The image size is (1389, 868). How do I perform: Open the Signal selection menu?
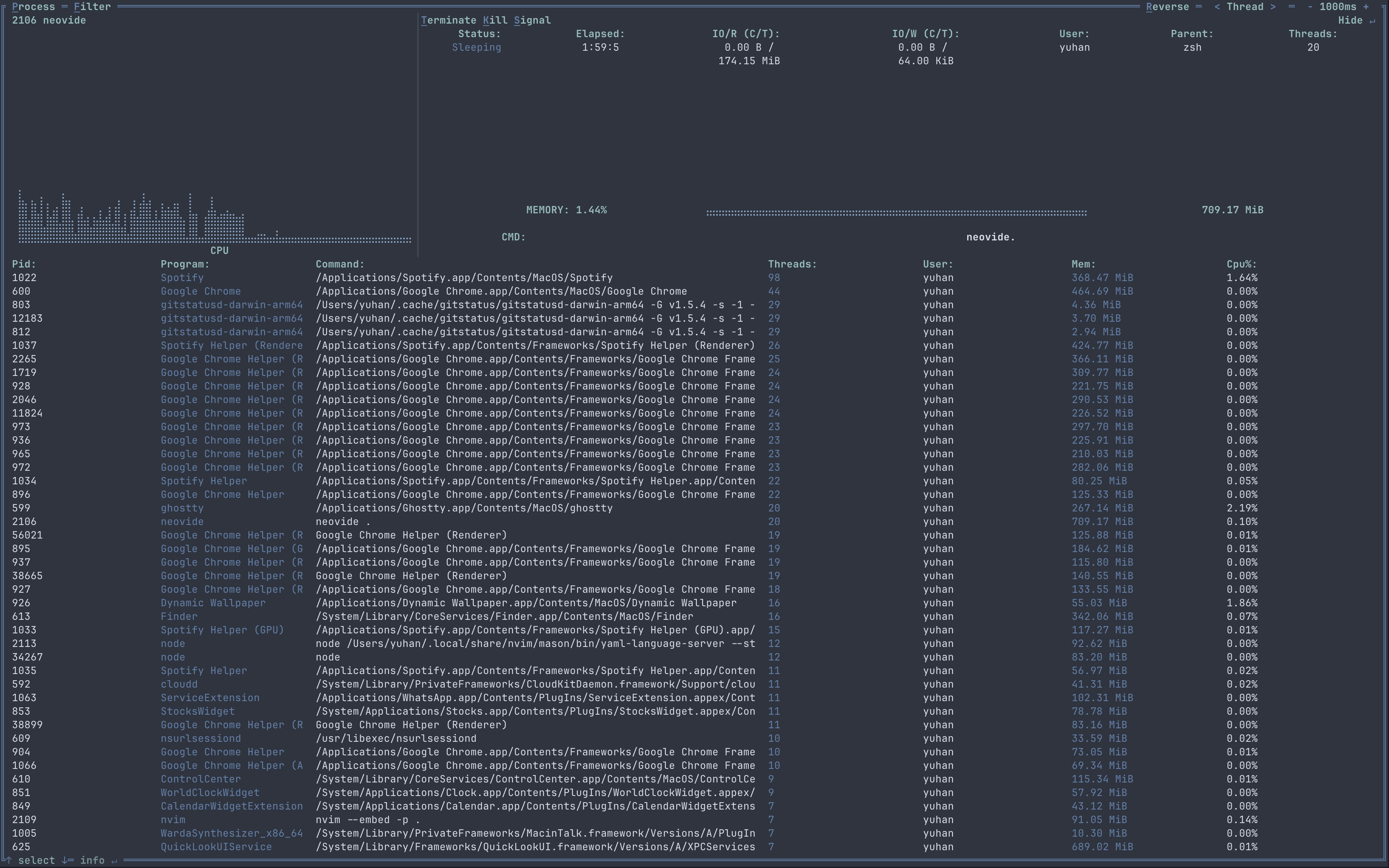tap(532, 21)
